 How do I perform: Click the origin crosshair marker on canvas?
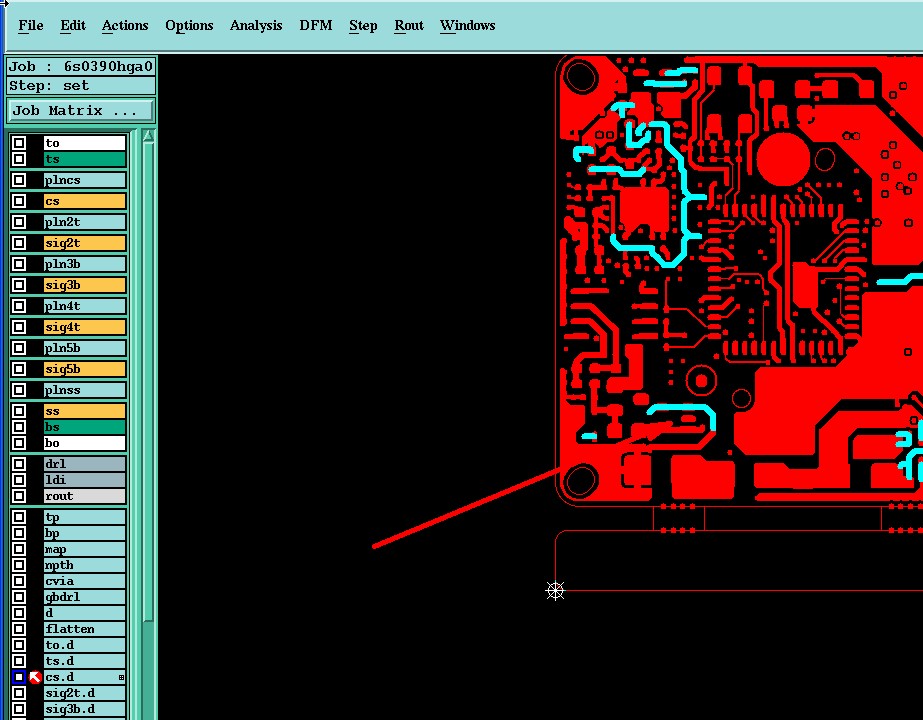point(555,590)
